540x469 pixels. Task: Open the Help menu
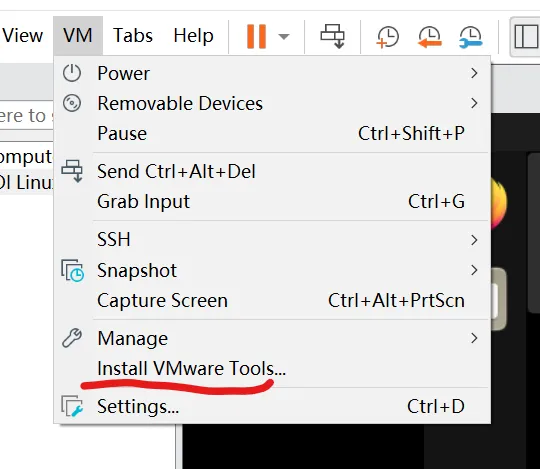point(193,35)
